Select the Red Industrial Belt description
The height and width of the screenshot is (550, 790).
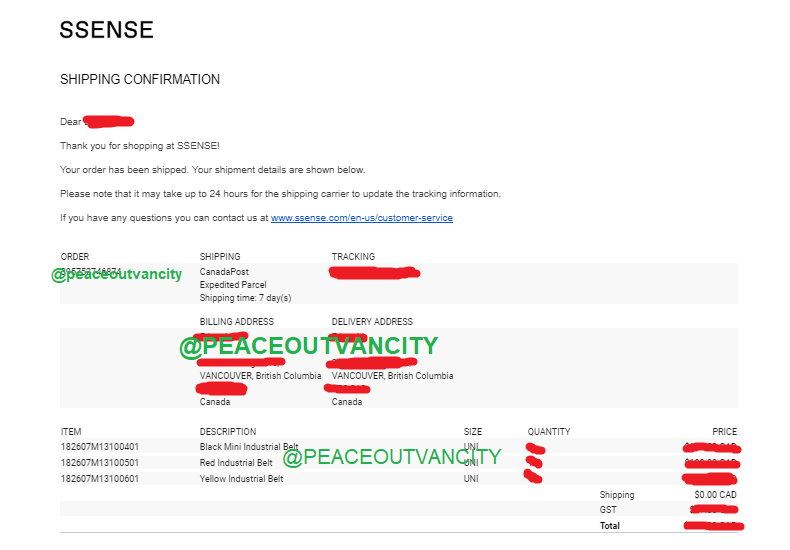coord(236,463)
